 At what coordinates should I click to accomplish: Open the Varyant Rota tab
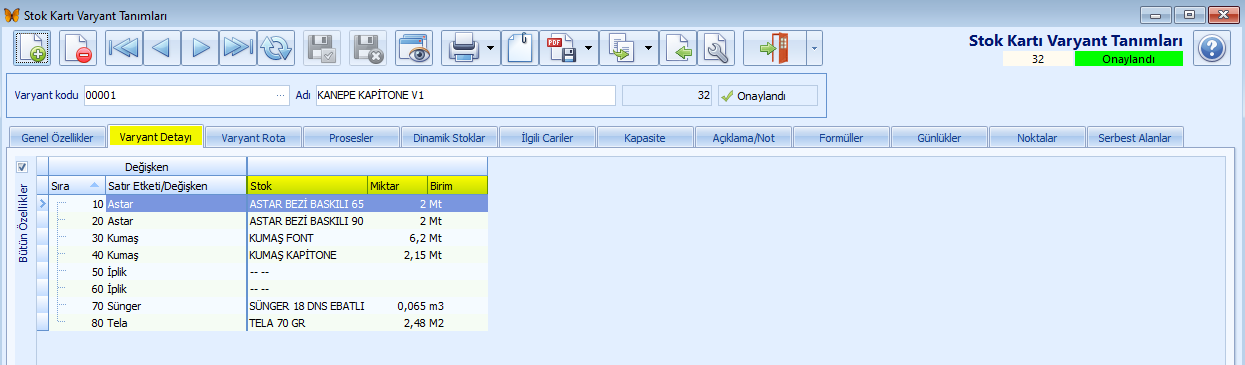(253, 137)
